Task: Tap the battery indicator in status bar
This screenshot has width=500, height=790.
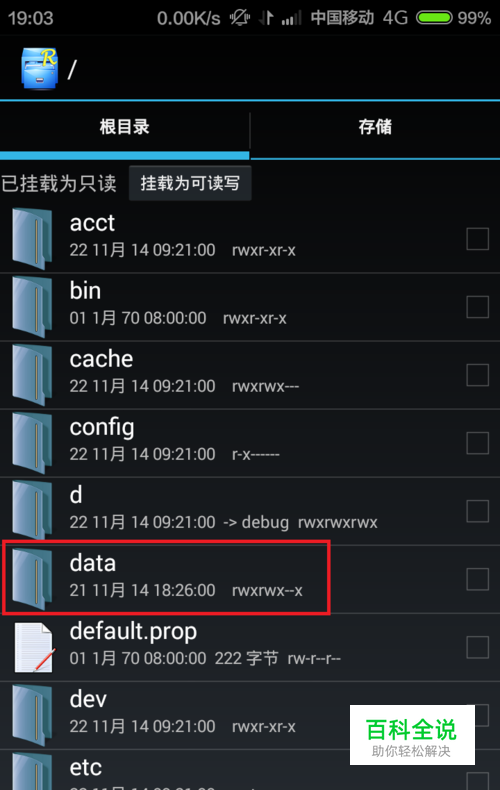Action: (x=434, y=18)
